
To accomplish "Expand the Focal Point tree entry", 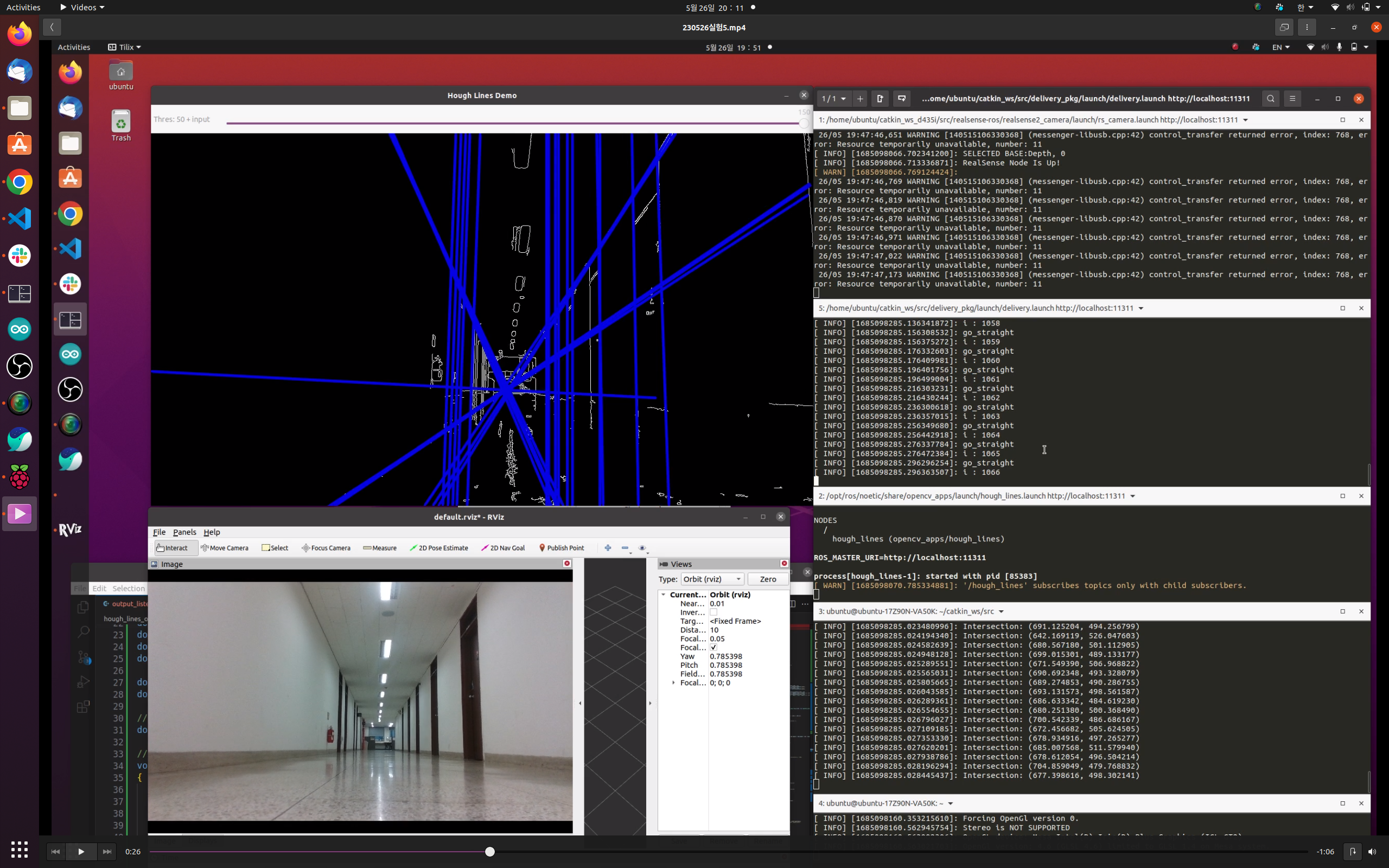I will click(x=673, y=682).
